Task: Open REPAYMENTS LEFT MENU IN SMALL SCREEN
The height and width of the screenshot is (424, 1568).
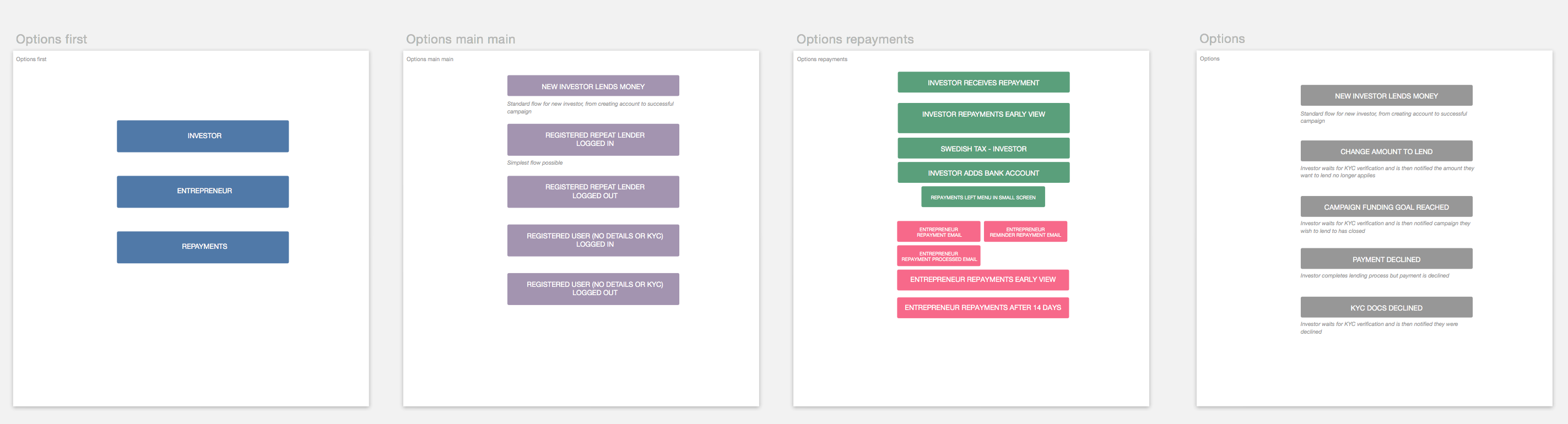Action: [x=982, y=197]
